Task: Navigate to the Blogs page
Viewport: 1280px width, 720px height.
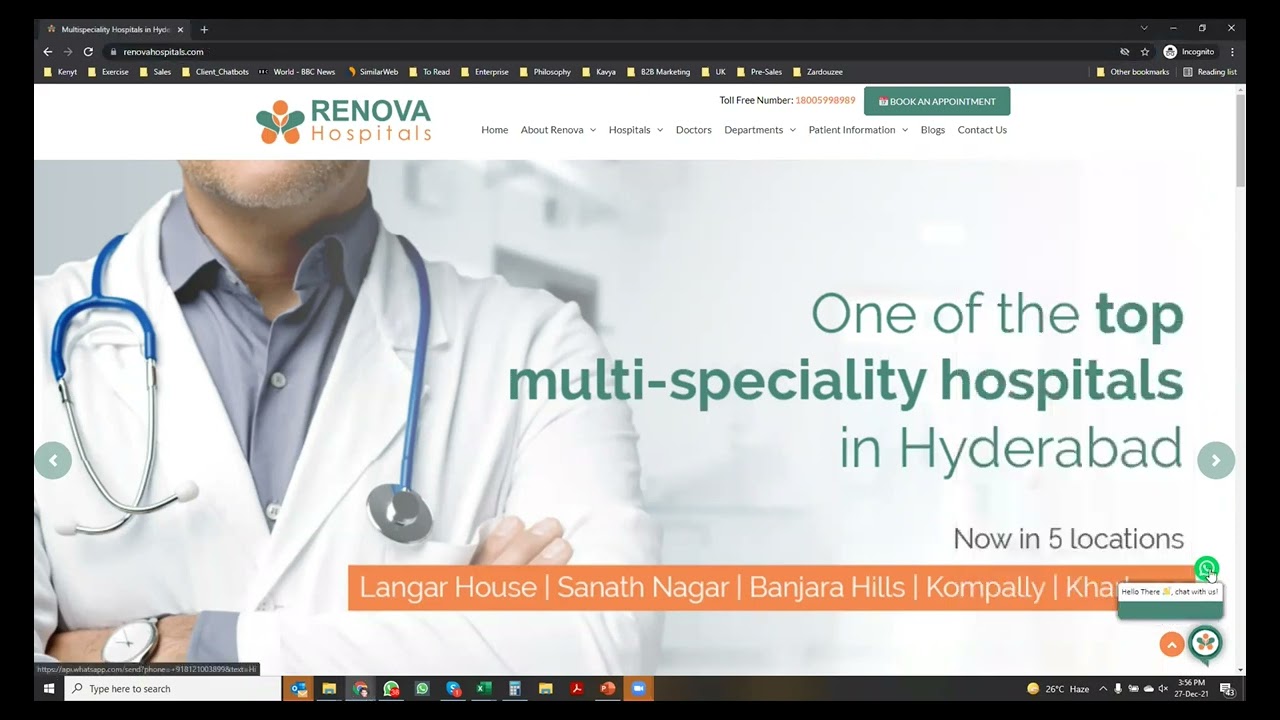Action: tap(932, 130)
